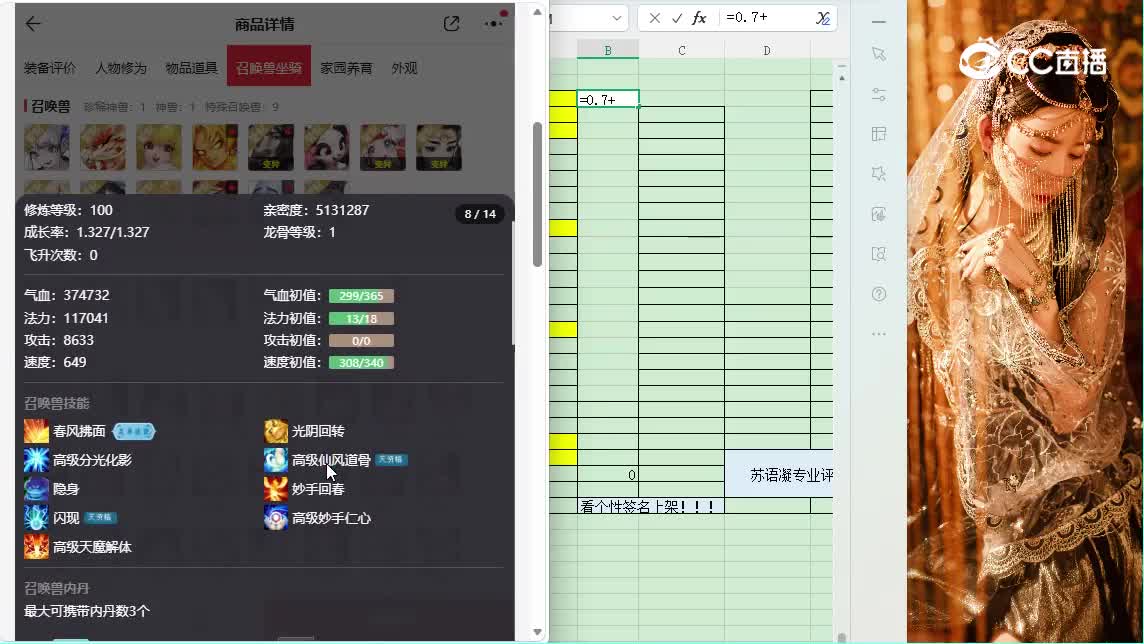
Task: Open the share icon in 商品详情 header
Action: click(x=452, y=24)
